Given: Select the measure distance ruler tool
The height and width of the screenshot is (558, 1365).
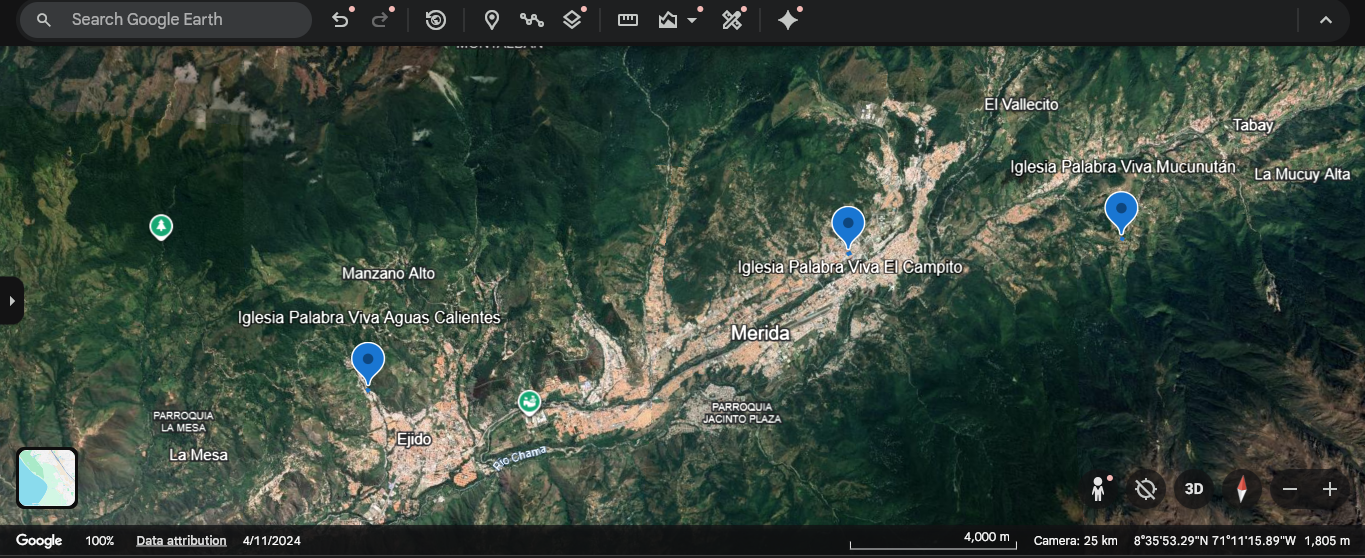Looking at the screenshot, I should click(x=628, y=20).
